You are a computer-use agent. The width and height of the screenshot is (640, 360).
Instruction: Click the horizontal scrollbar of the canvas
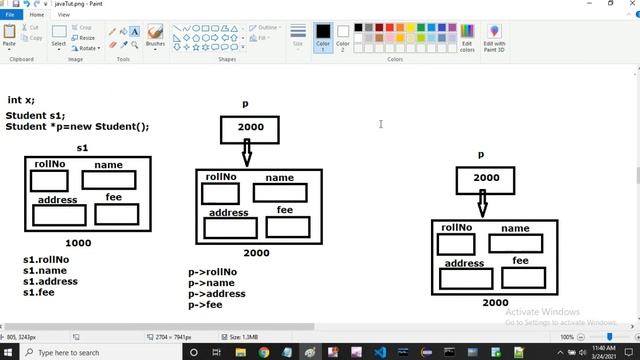(159, 327)
